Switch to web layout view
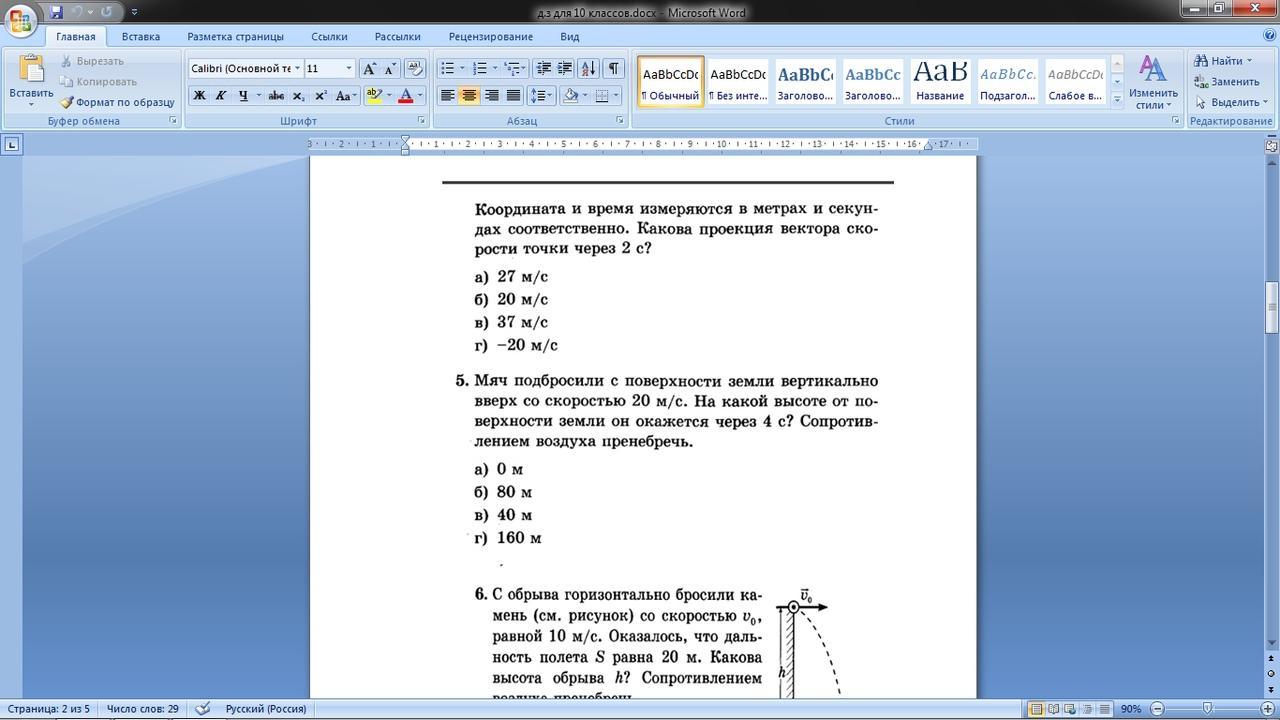This screenshot has width=1280, height=720. coord(1070,709)
